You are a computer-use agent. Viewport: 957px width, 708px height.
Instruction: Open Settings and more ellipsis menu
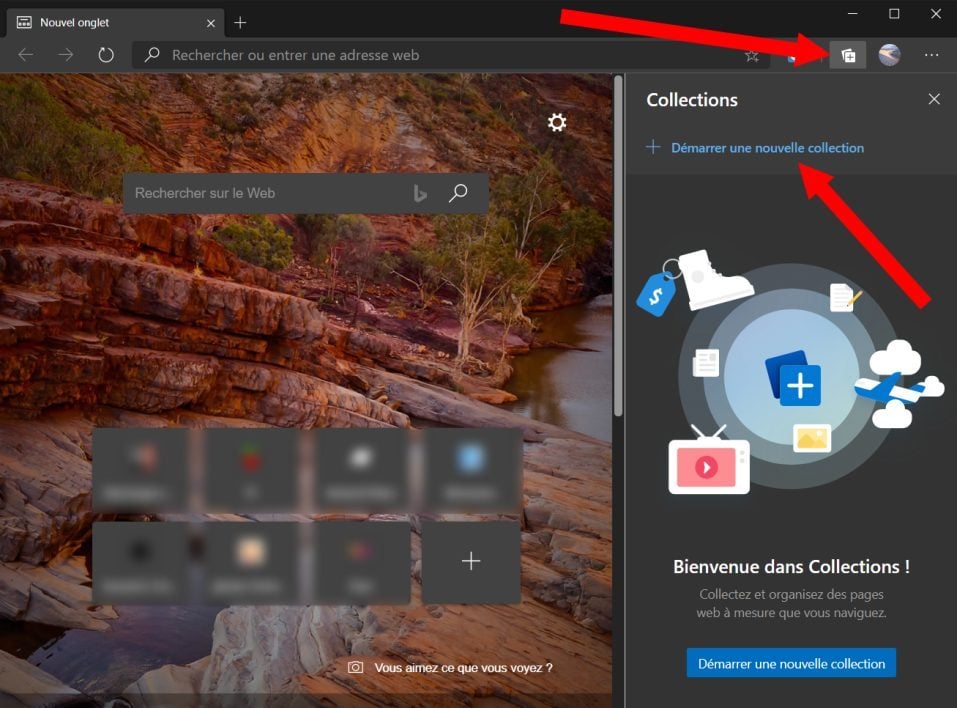(931, 55)
